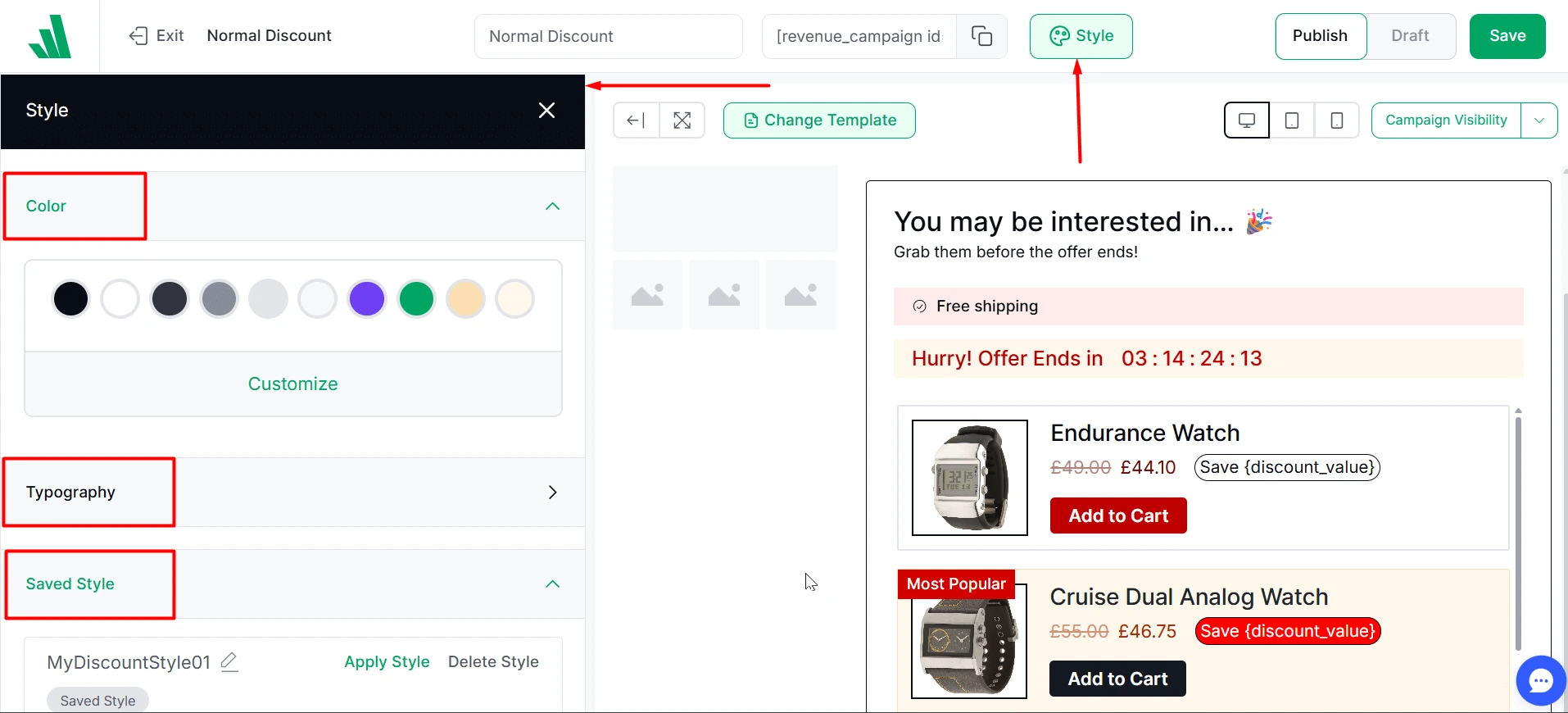Open Campaign Visibility dropdown arrow
The height and width of the screenshot is (713, 1568).
tap(1539, 120)
